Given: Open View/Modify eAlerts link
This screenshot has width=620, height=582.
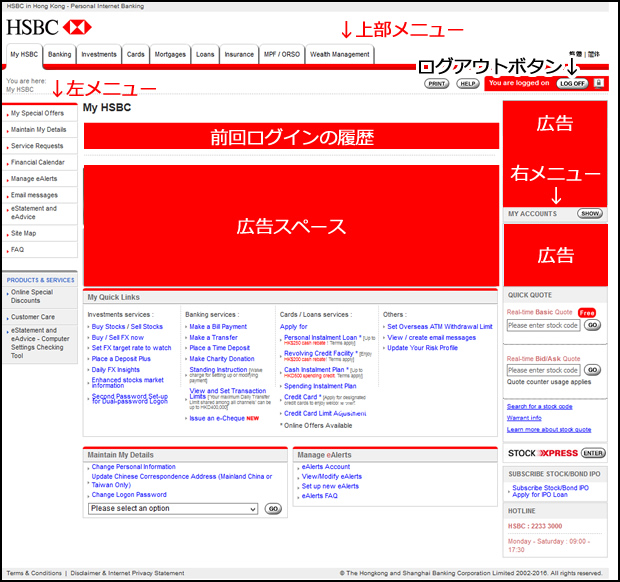Looking at the screenshot, I should [x=331, y=476].
